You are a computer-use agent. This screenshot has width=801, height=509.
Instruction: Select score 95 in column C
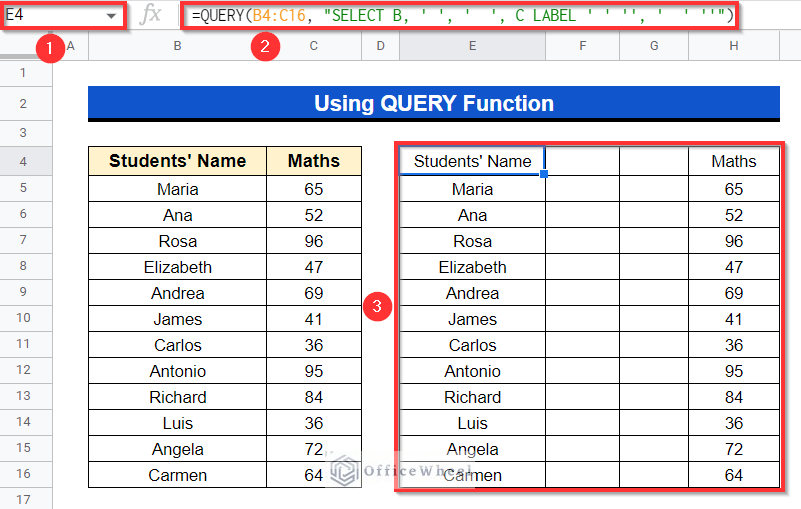314,372
